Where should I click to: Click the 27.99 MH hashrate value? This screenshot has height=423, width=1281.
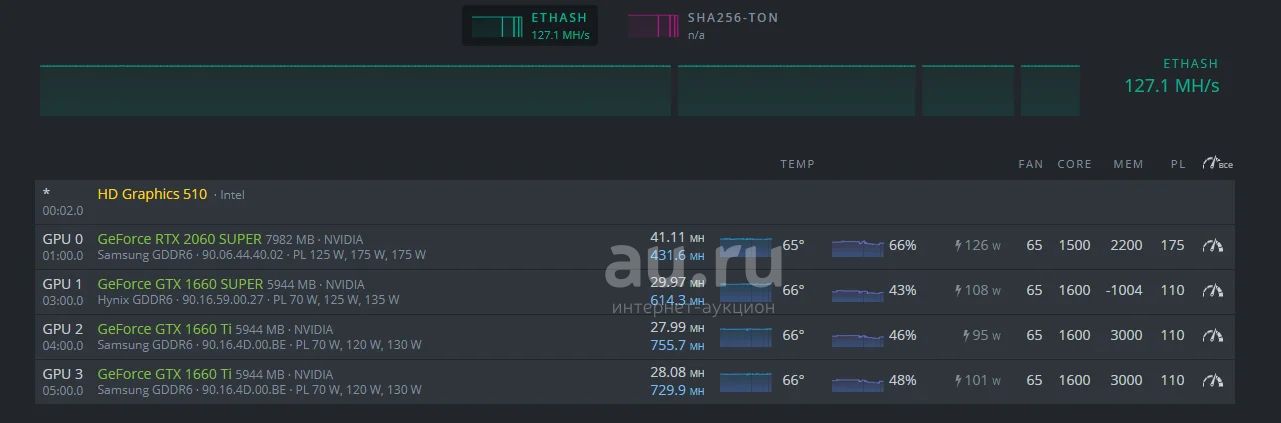[x=677, y=327]
